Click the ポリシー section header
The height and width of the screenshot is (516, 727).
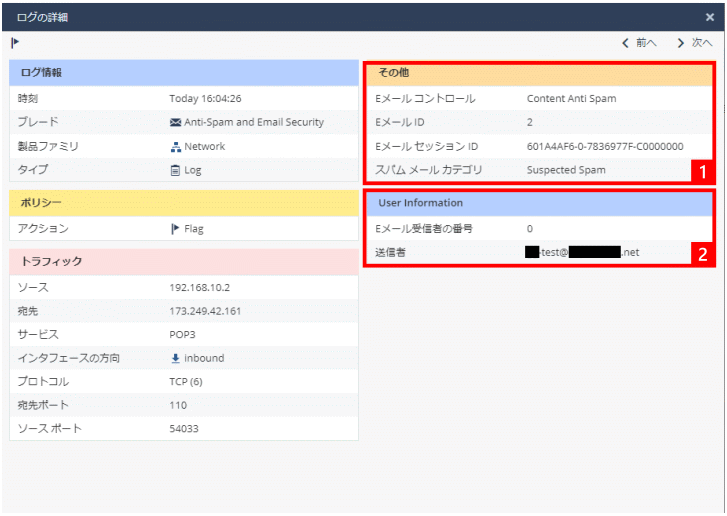[183, 203]
